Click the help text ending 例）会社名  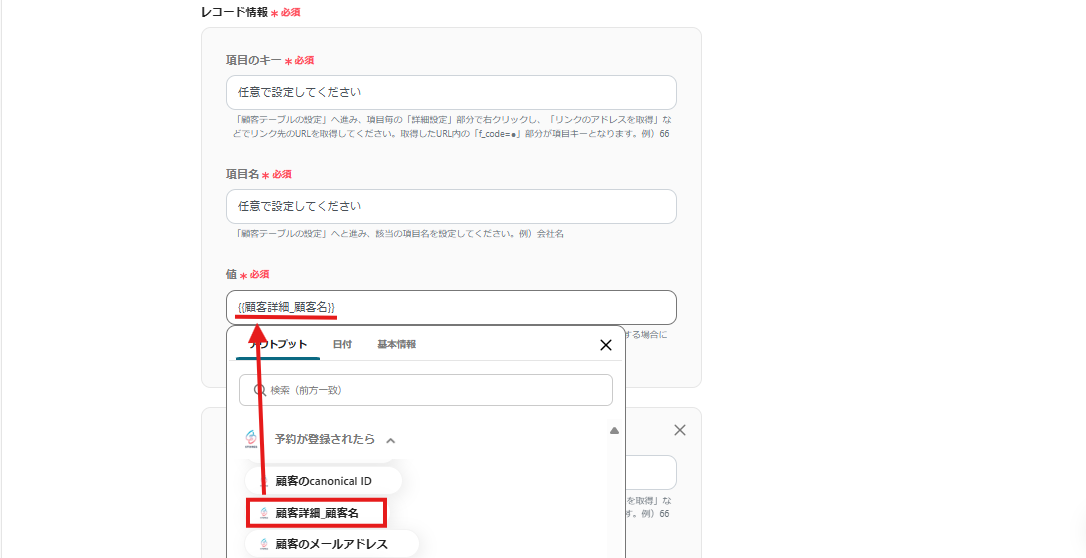click(398, 234)
